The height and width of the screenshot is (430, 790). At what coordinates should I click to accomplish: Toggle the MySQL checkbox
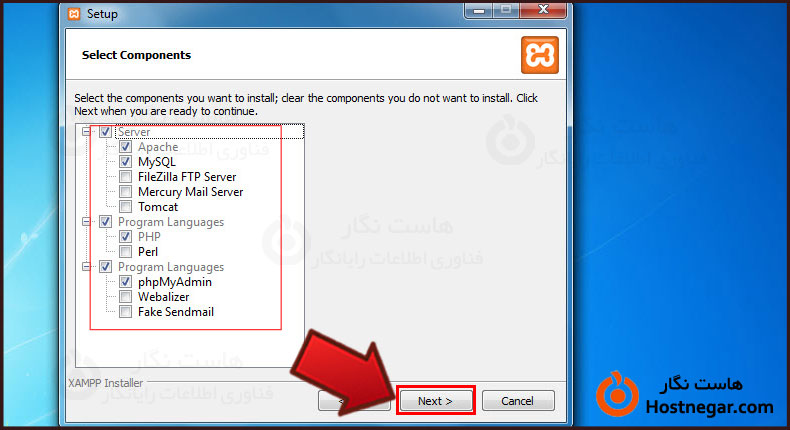[125, 162]
